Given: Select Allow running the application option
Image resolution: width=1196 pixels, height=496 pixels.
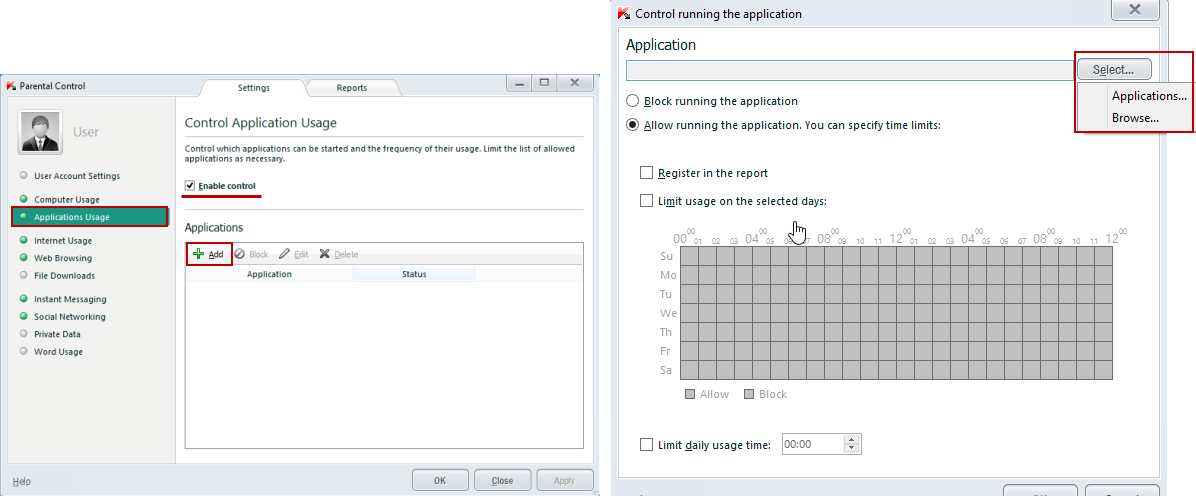Looking at the screenshot, I should (632, 124).
